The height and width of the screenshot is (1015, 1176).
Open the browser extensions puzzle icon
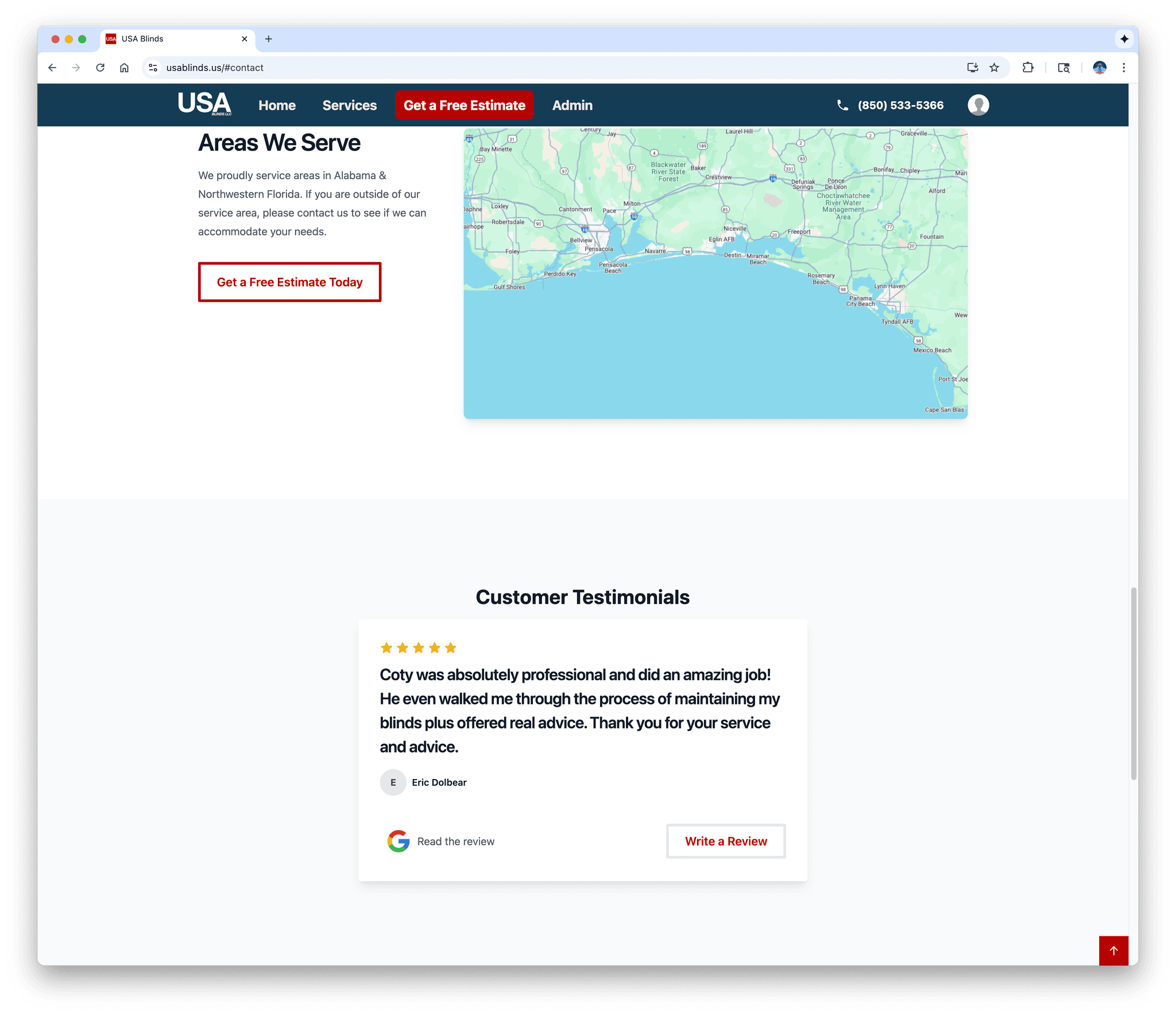click(x=1028, y=68)
